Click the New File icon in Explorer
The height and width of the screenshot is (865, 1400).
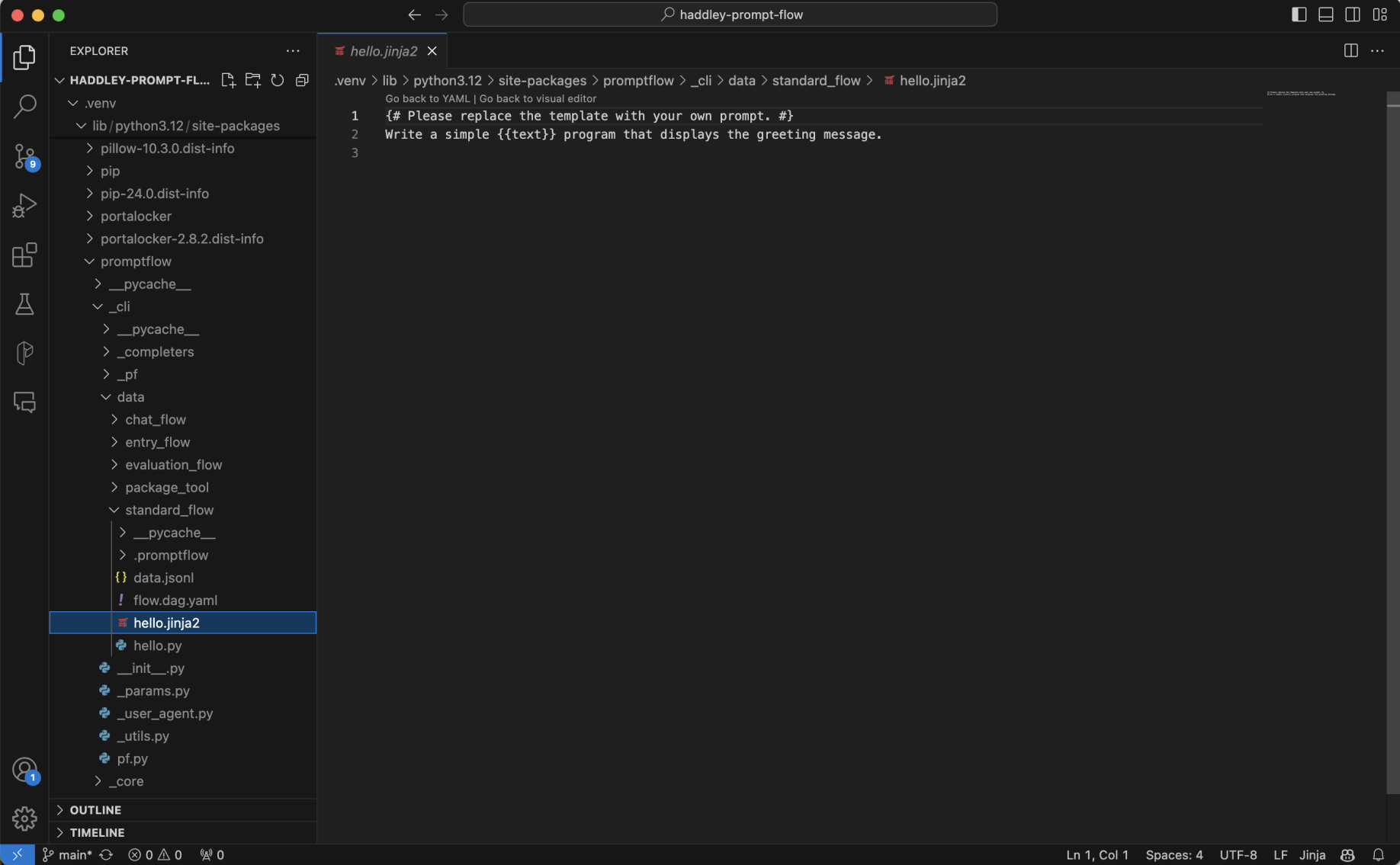click(x=228, y=80)
